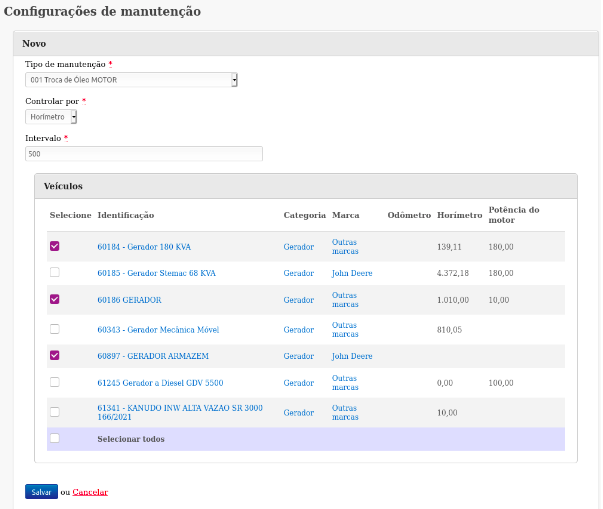The image size is (603, 509).
Task: Click the Gerador category link for 60186
Action: (298, 300)
